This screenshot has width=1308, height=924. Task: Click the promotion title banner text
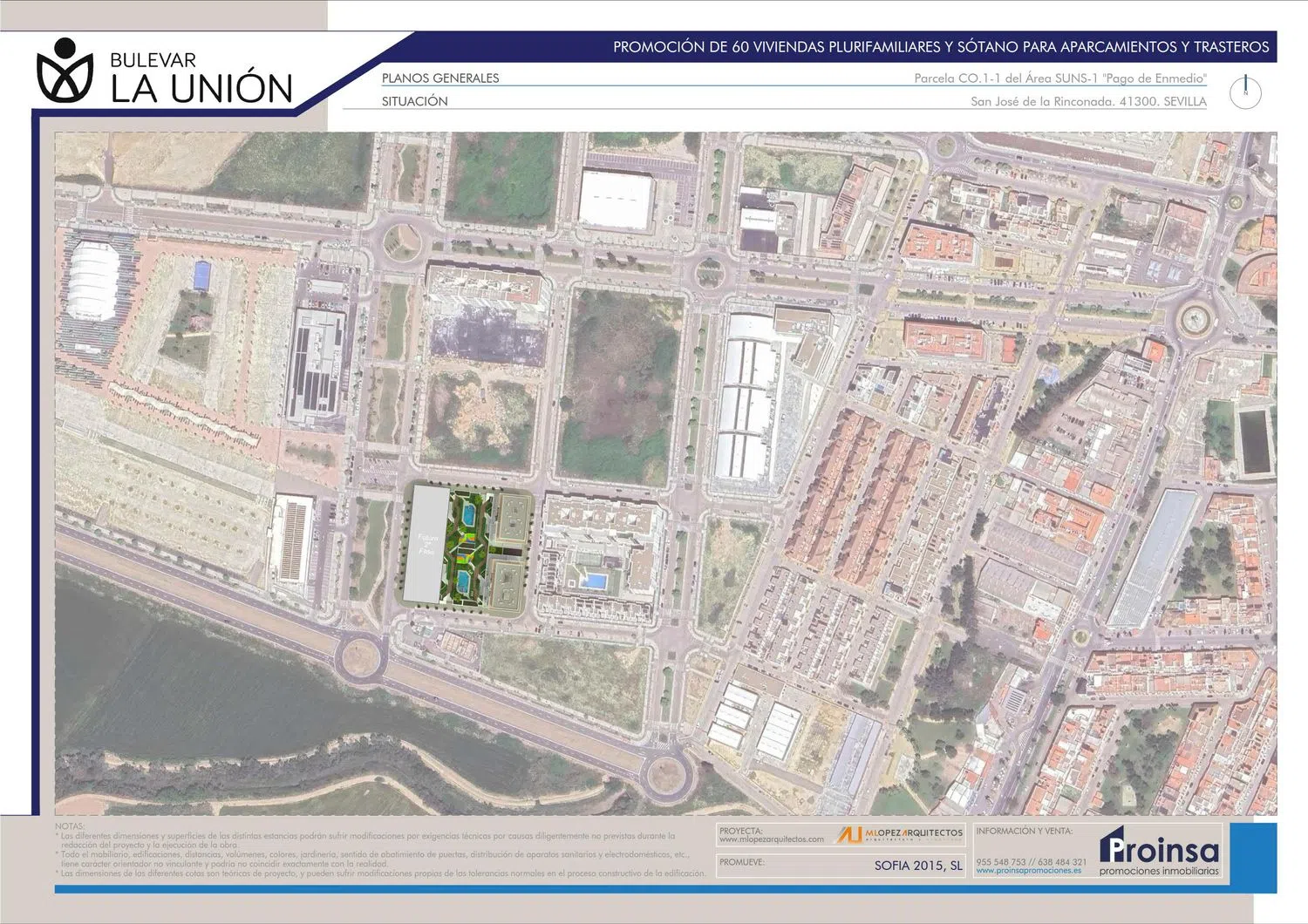click(940, 47)
